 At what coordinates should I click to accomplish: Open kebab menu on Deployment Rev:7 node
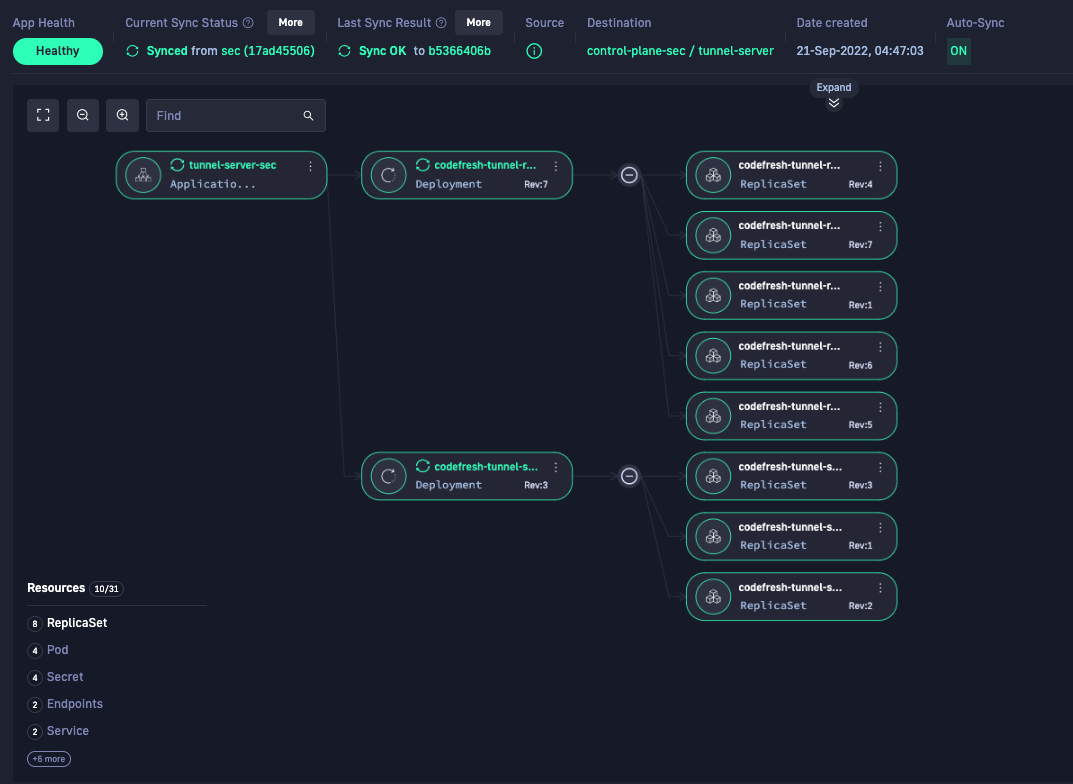click(x=556, y=166)
